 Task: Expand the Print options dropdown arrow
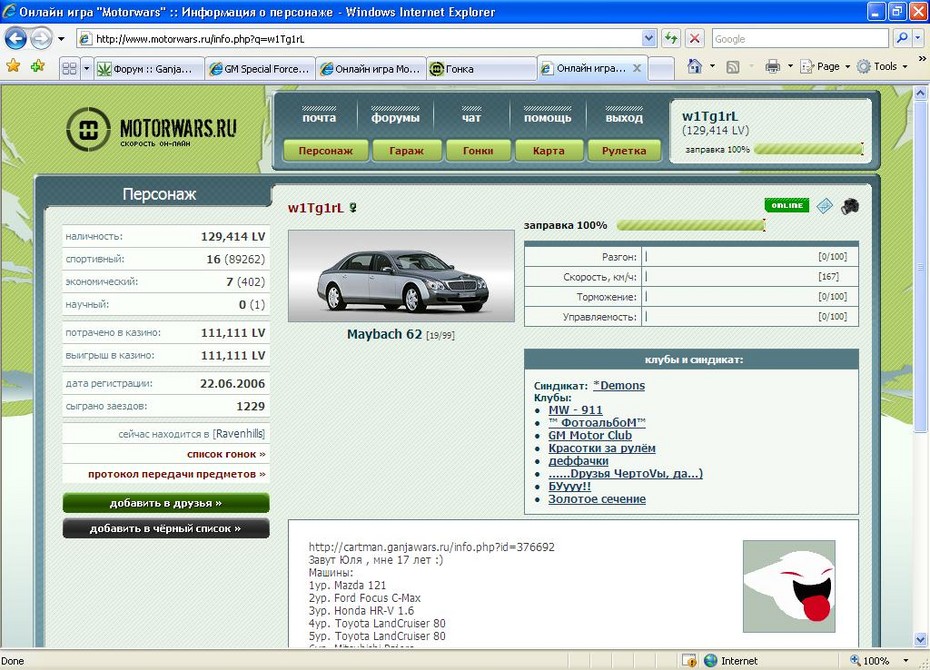pyautogui.click(x=790, y=66)
